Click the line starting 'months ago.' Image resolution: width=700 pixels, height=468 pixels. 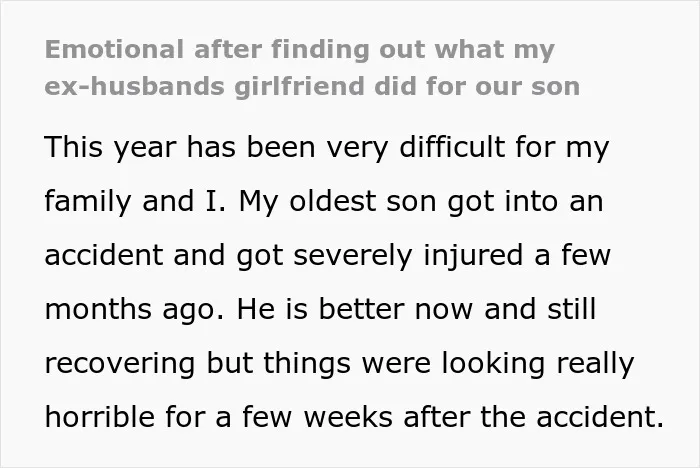(321, 309)
